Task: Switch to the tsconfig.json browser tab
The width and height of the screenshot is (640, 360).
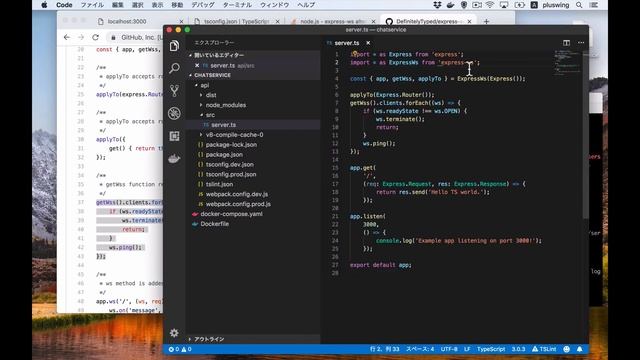Action: click(x=236, y=21)
